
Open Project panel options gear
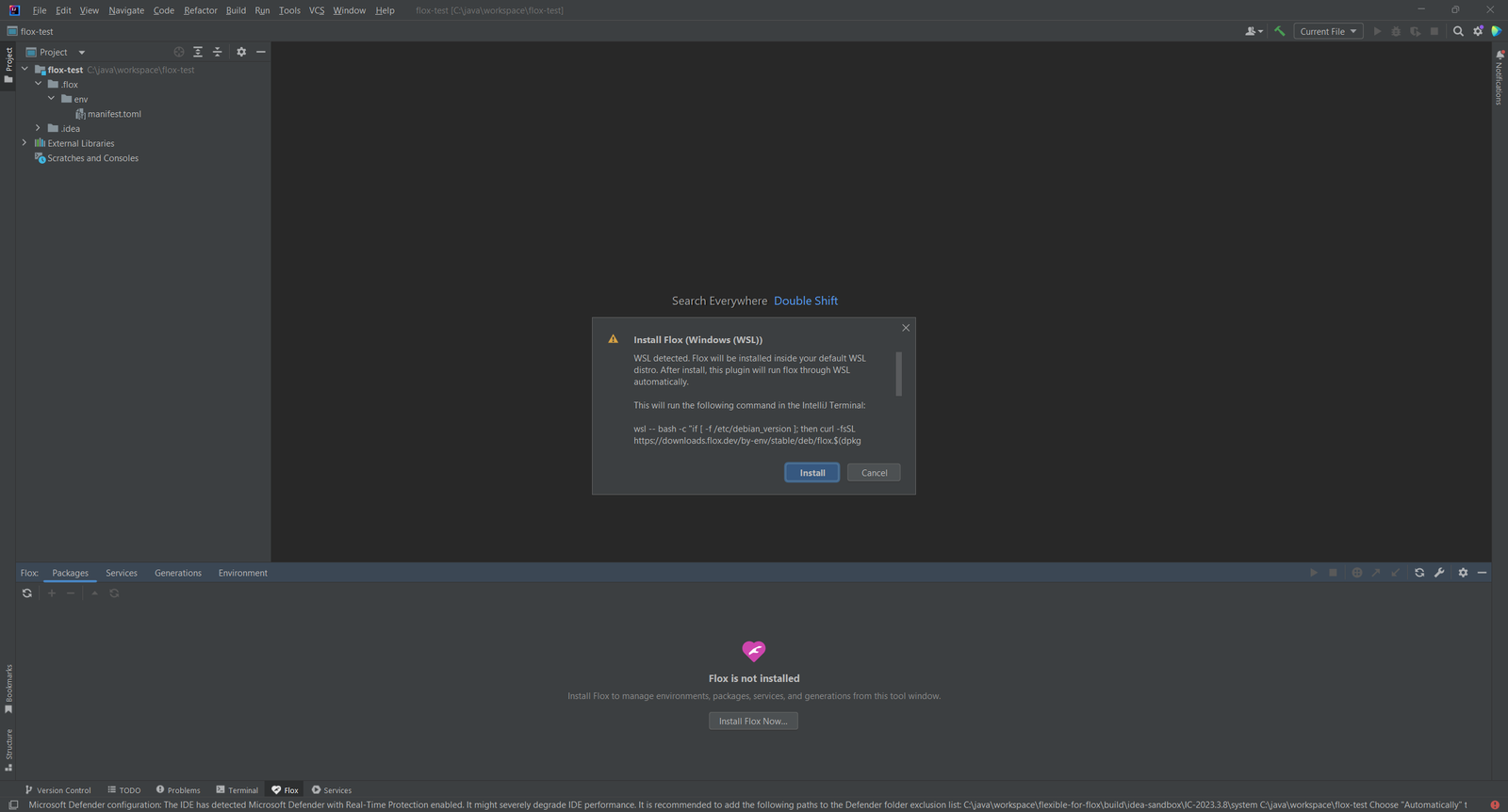pos(241,52)
